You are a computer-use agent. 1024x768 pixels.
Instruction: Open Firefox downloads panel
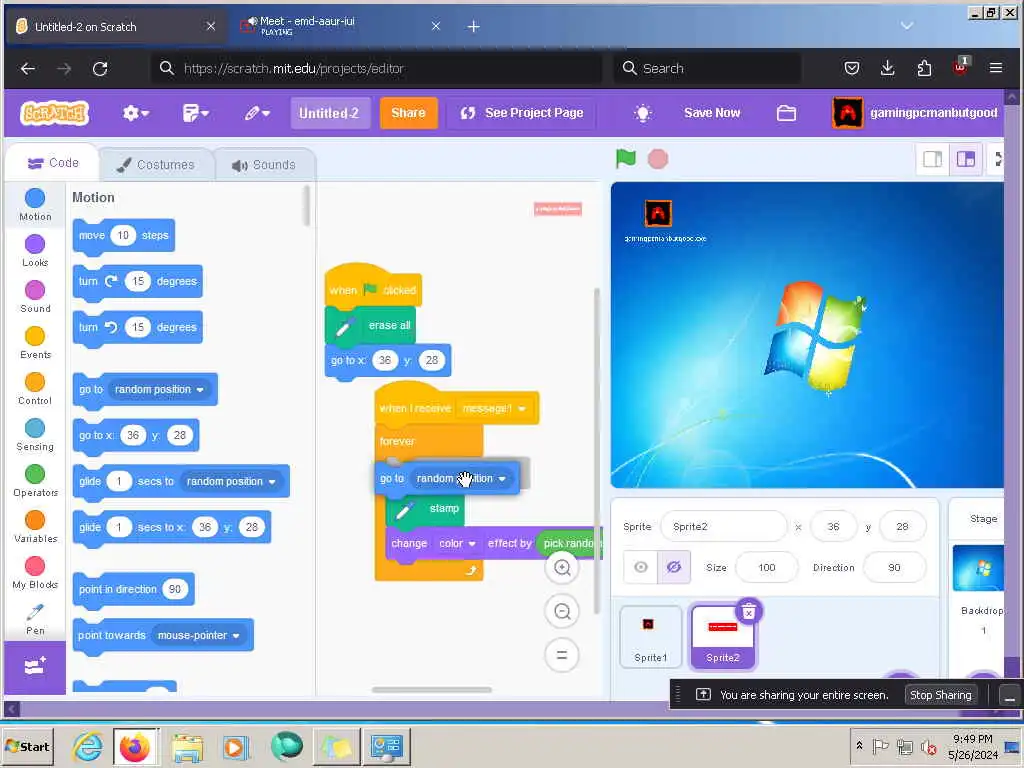888,68
